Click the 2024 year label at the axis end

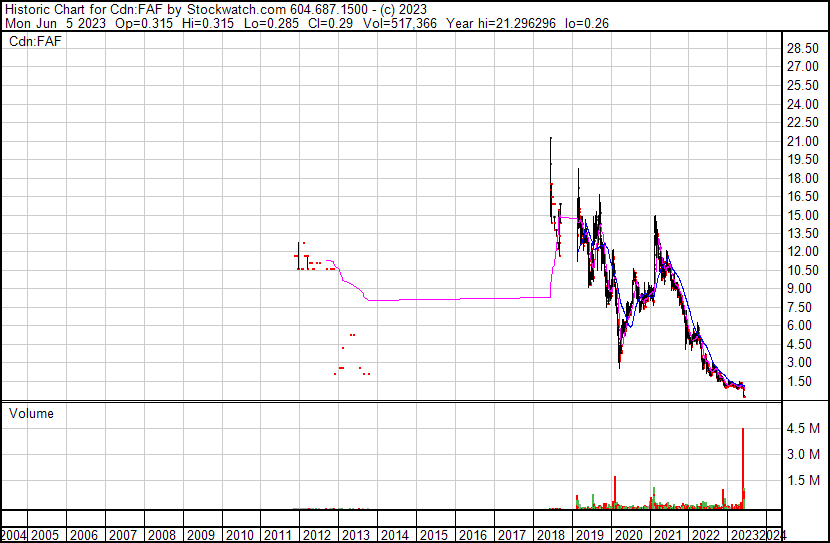coord(772,535)
